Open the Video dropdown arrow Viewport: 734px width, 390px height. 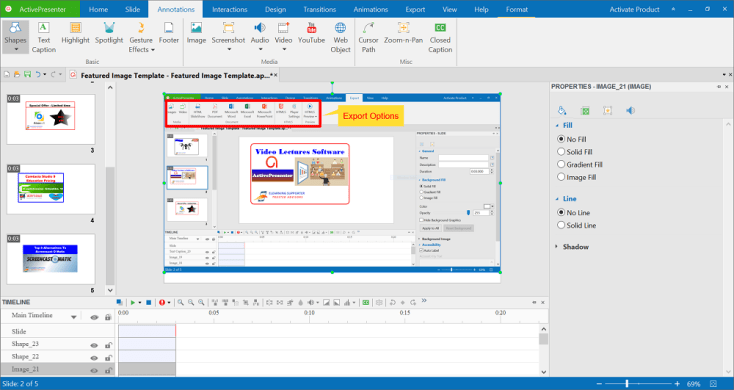pos(283,50)
